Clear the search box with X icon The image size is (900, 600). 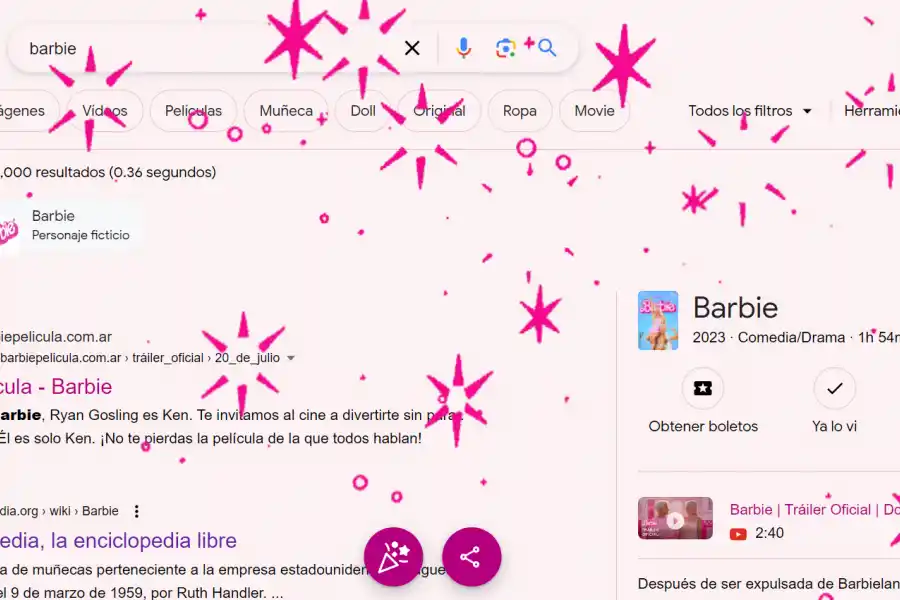412,48
